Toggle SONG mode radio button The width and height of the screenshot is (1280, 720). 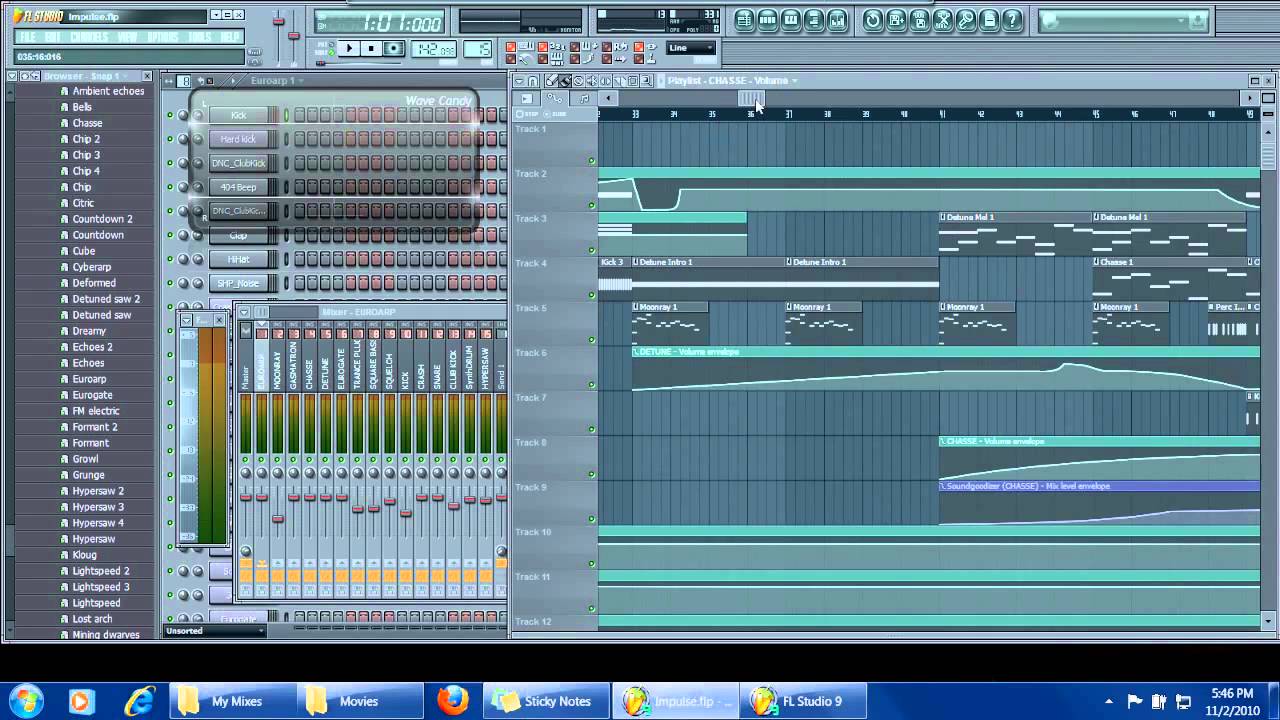click(331, 53)
